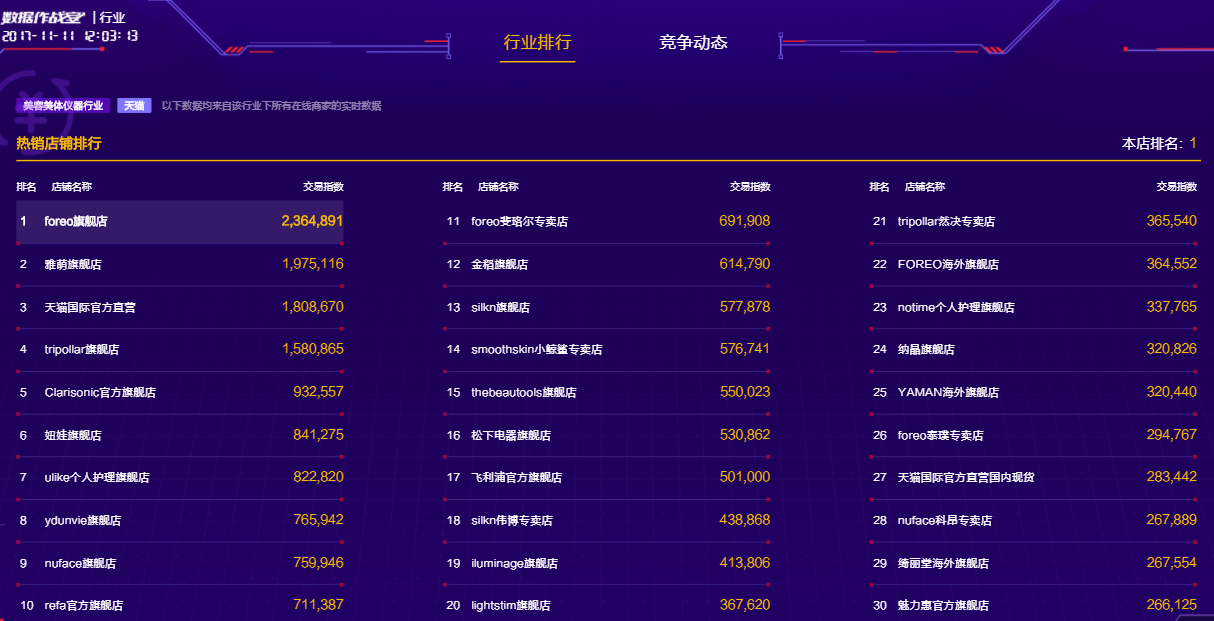1214x621 pixels.
Task: Click the 数据作战室 logo
Action: coord(44,17)
